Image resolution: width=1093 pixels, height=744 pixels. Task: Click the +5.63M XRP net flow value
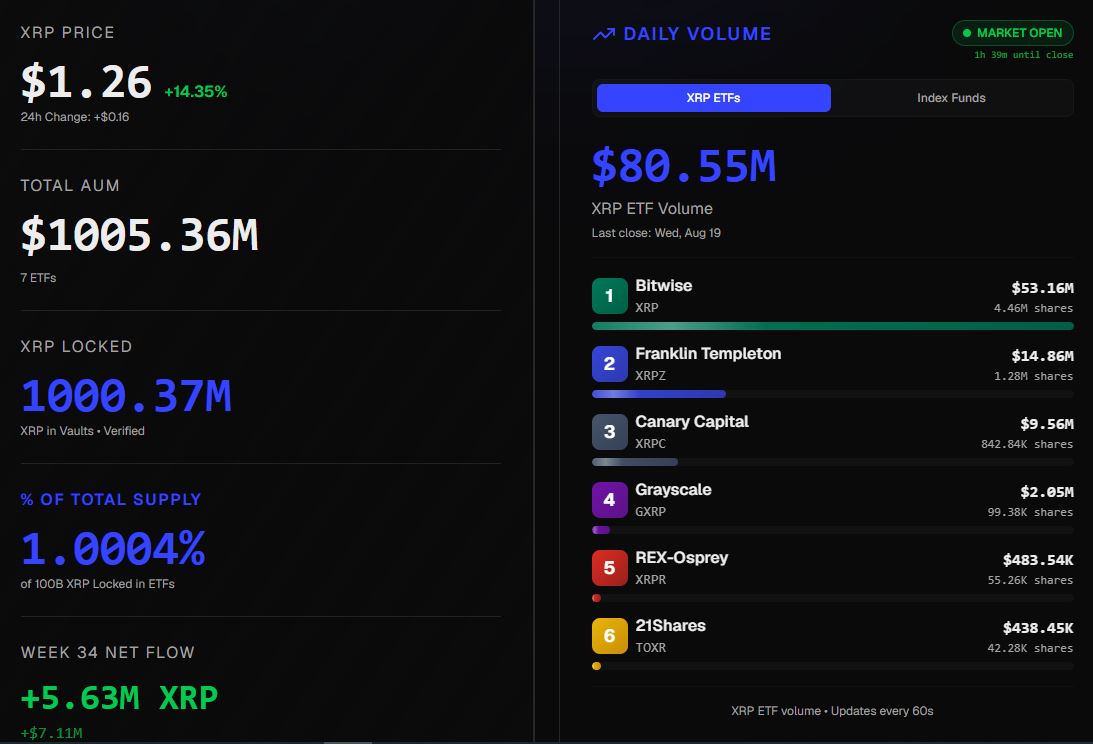tap(119, 697)
